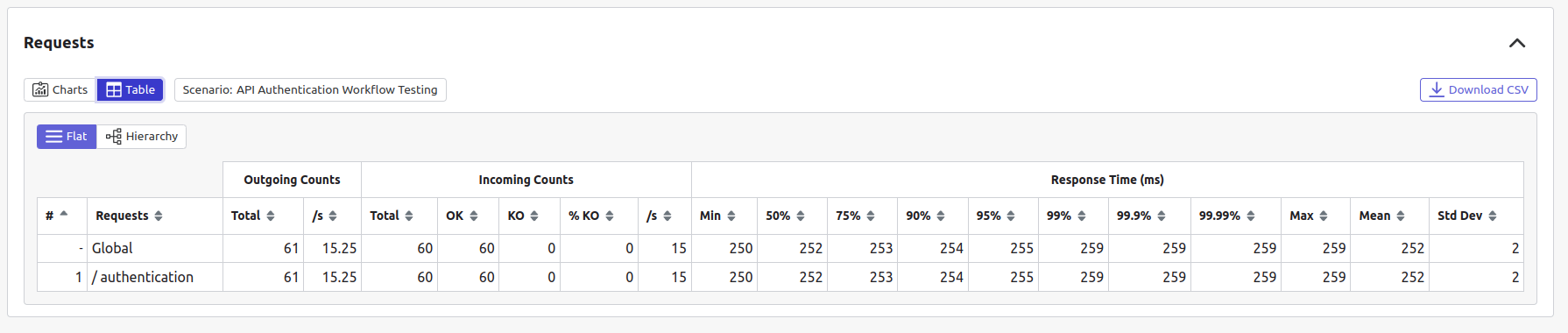This screenshot has width=1568, height=333.
Task: Select the Flat layout button
Action: coord(67,136)
